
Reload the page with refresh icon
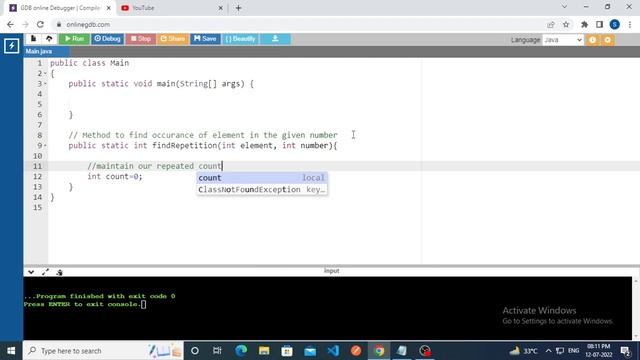pos(40,24)
